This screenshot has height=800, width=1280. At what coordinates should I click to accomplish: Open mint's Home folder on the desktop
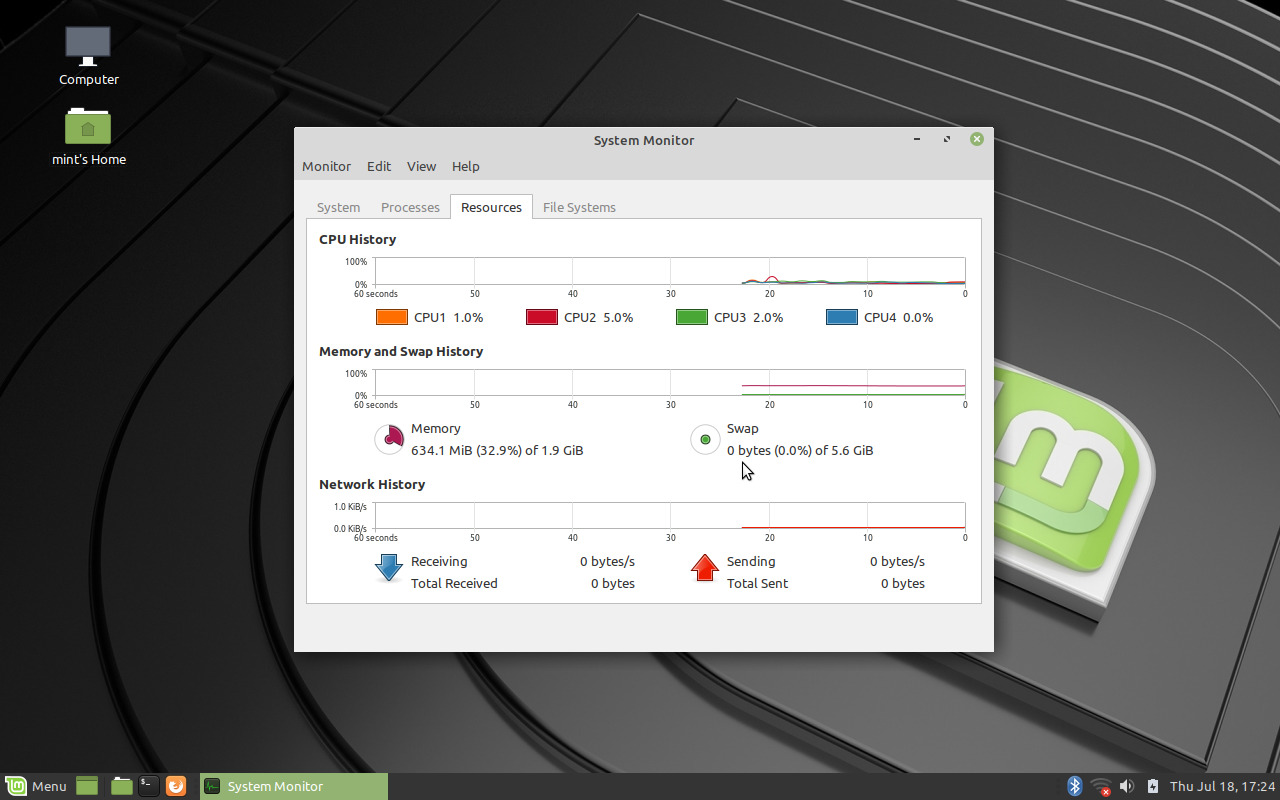88,127
